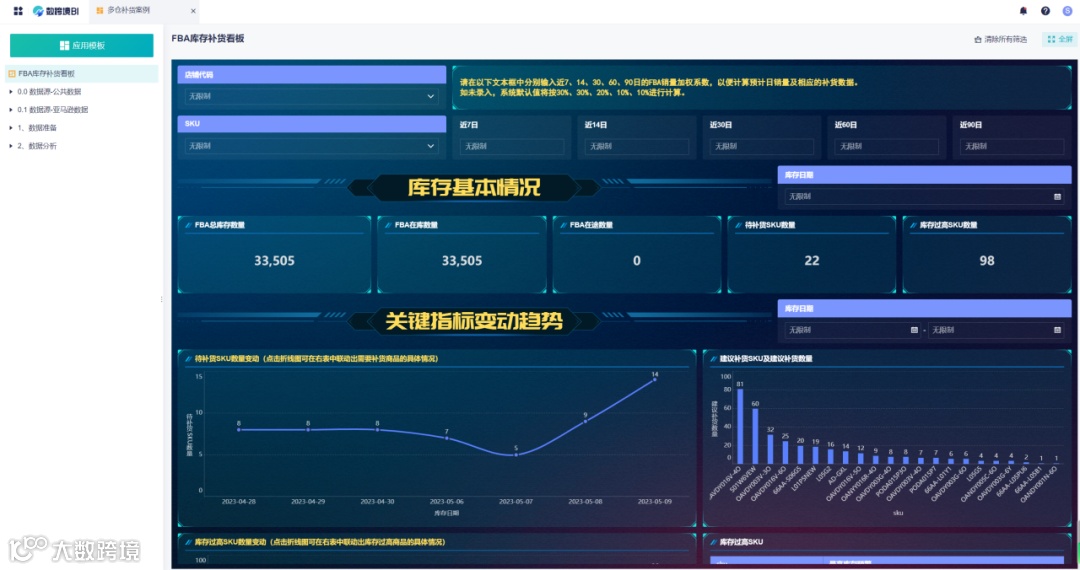1080x570 pixels.
Task: Close the 多仓补货案例 tab
Action: pos(193,11)
